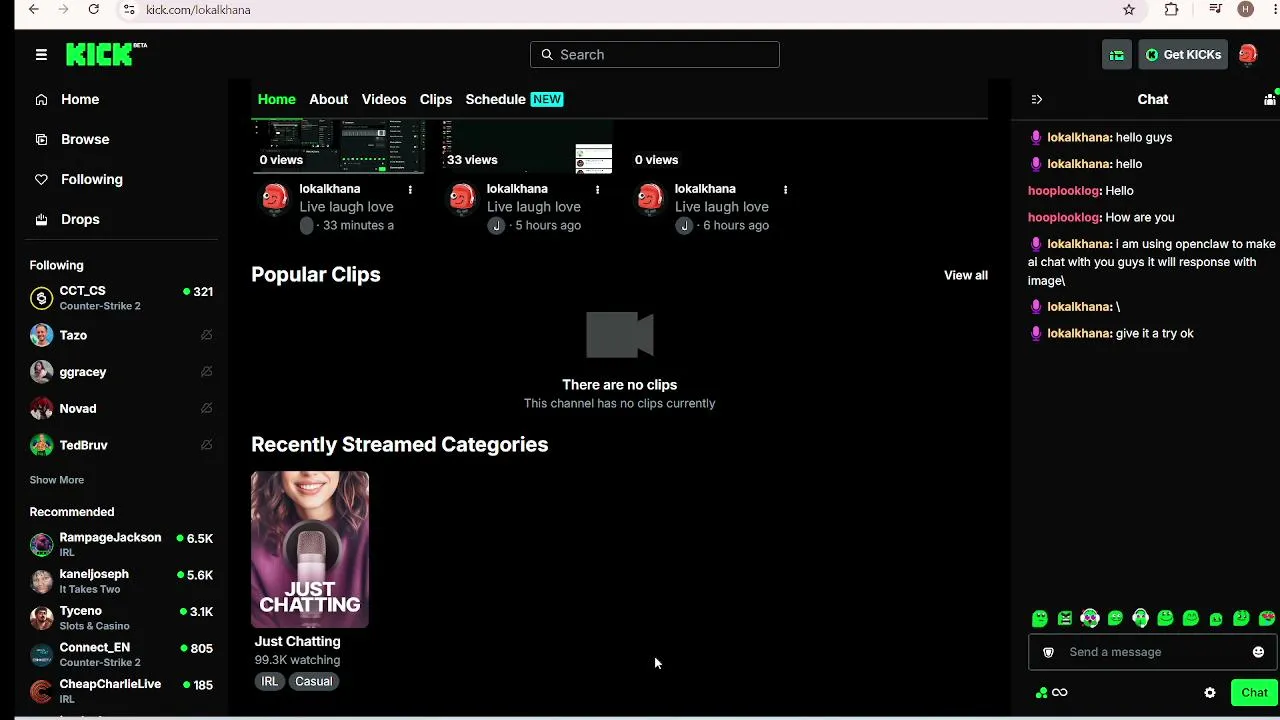Viewport: 1280px width, 720px height.
Task: Open CheapCharlieLive recommended channel
Action: 121,691
